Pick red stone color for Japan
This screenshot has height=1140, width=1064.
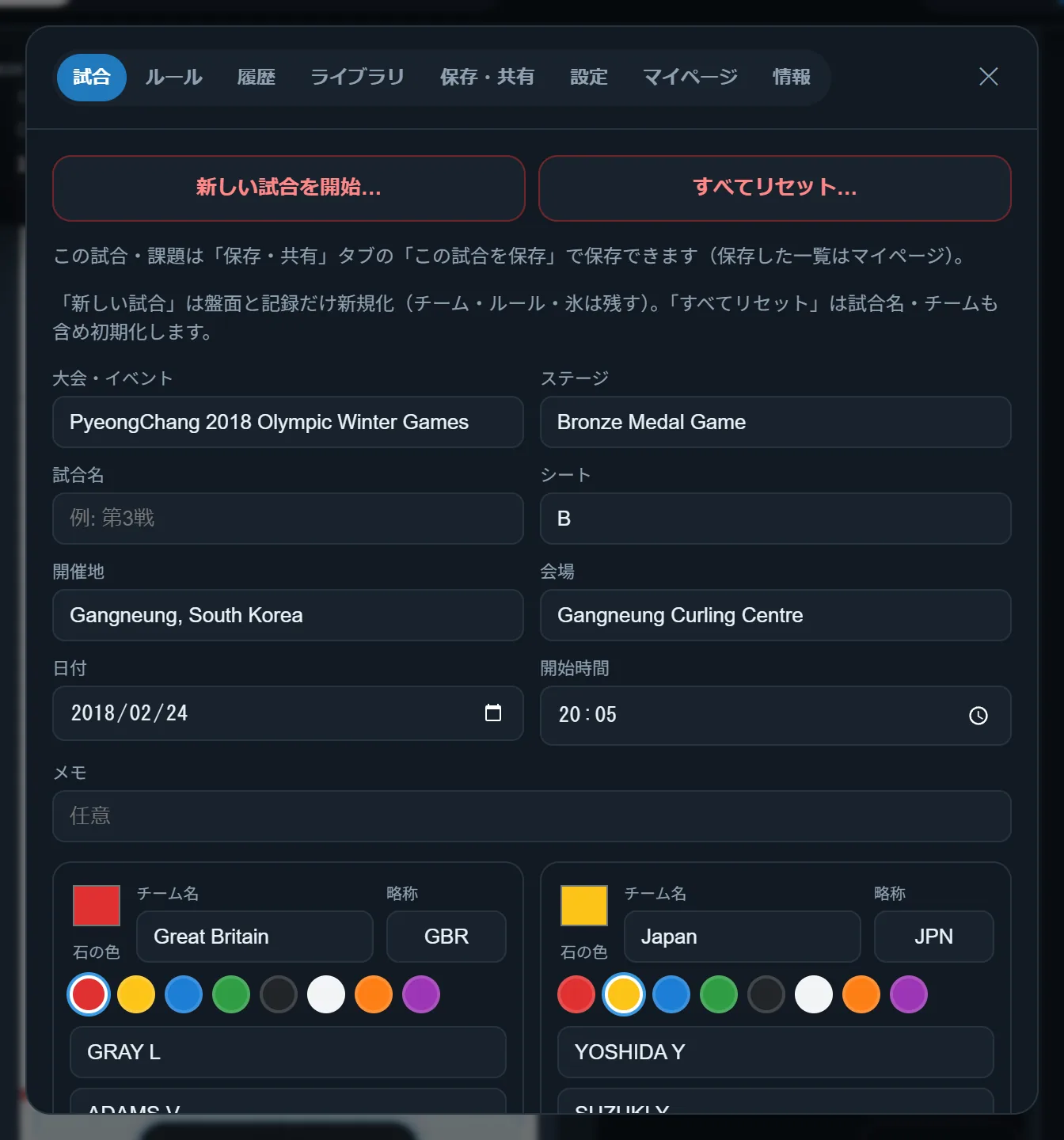point(576,994)
